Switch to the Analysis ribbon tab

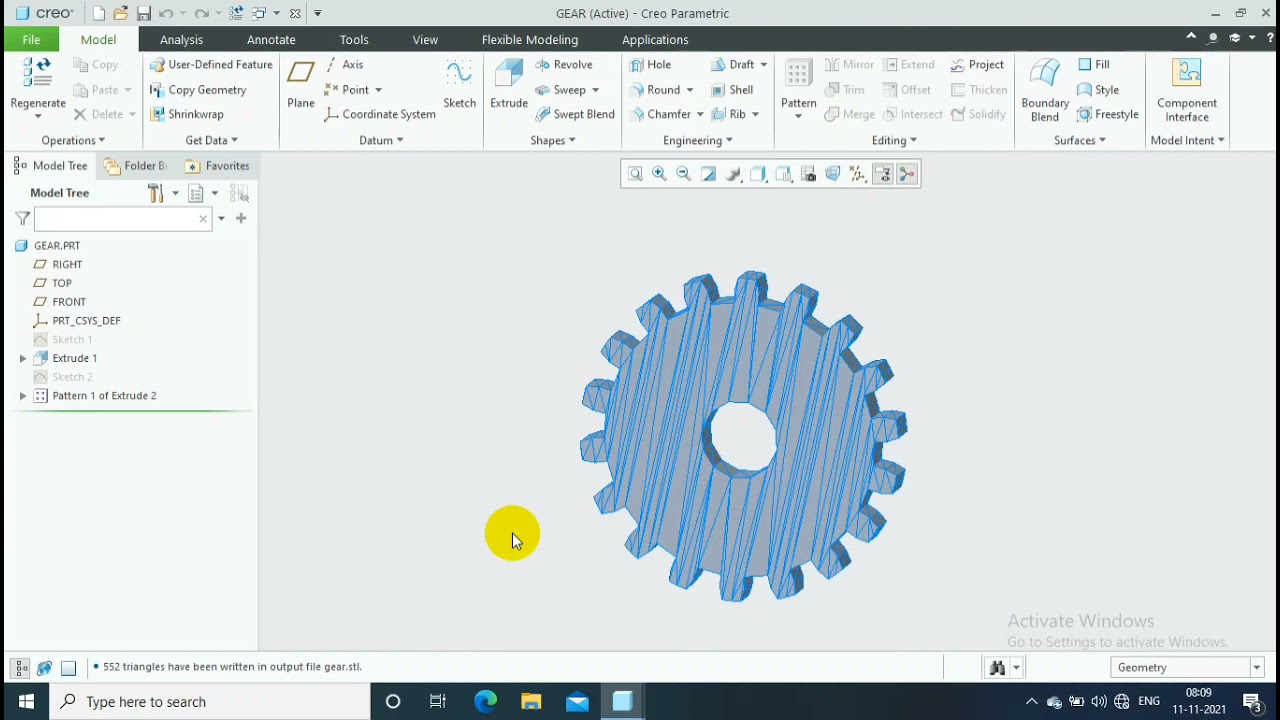(181, 40)
